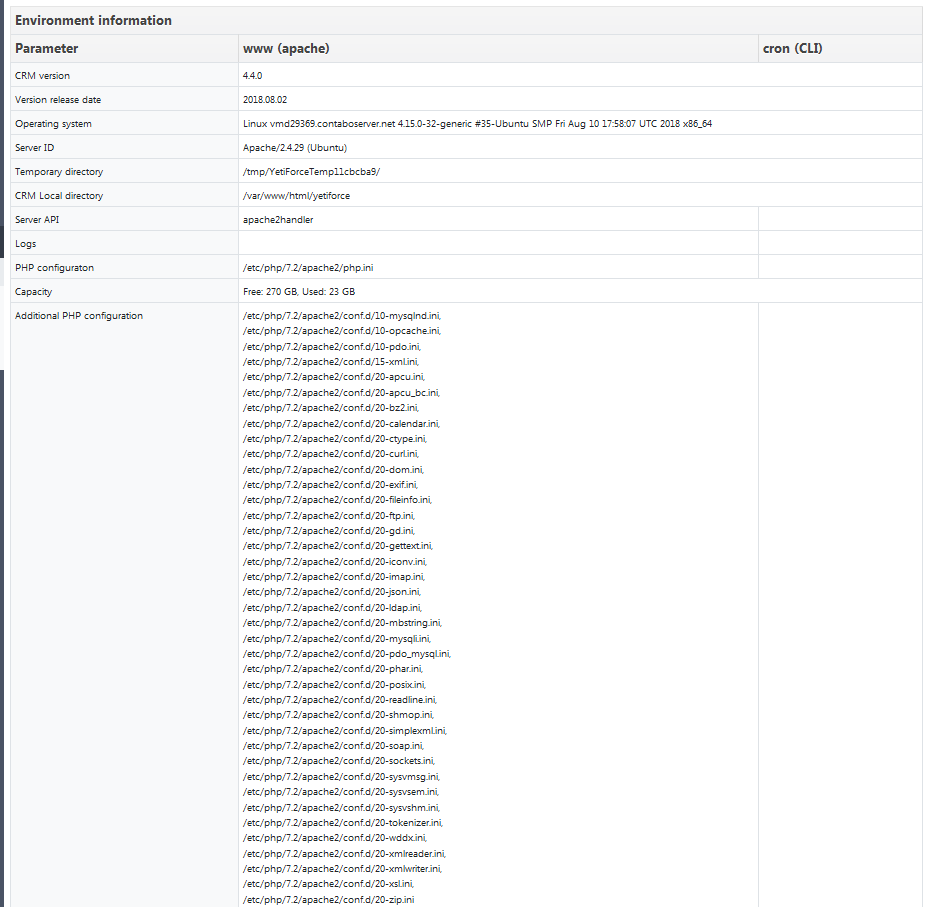
Task: Select the 'Apache/2.4.29 (Ubuntu)' value
Action: click(x=295, y=148)
